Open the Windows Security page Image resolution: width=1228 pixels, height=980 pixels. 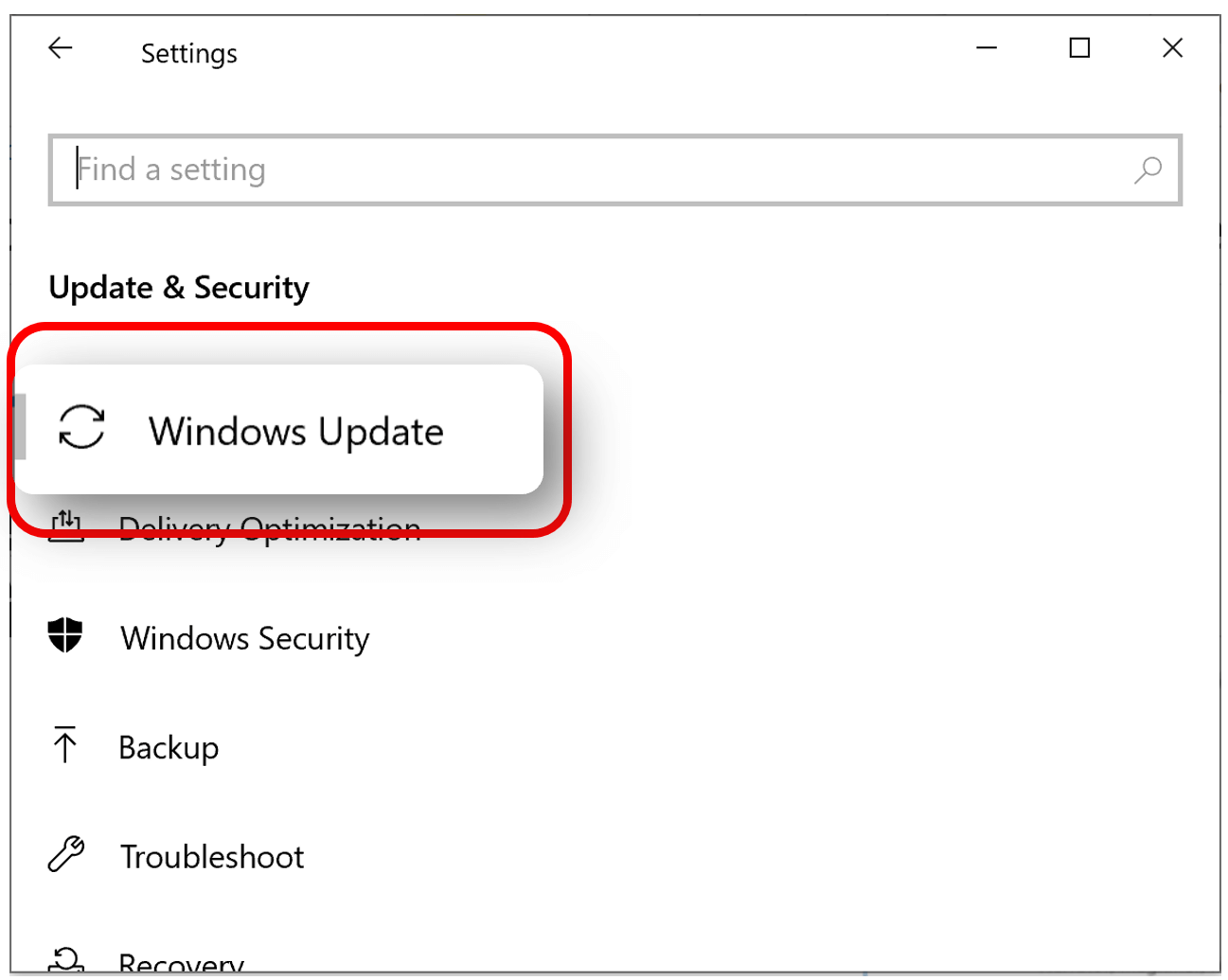[244, 637]
